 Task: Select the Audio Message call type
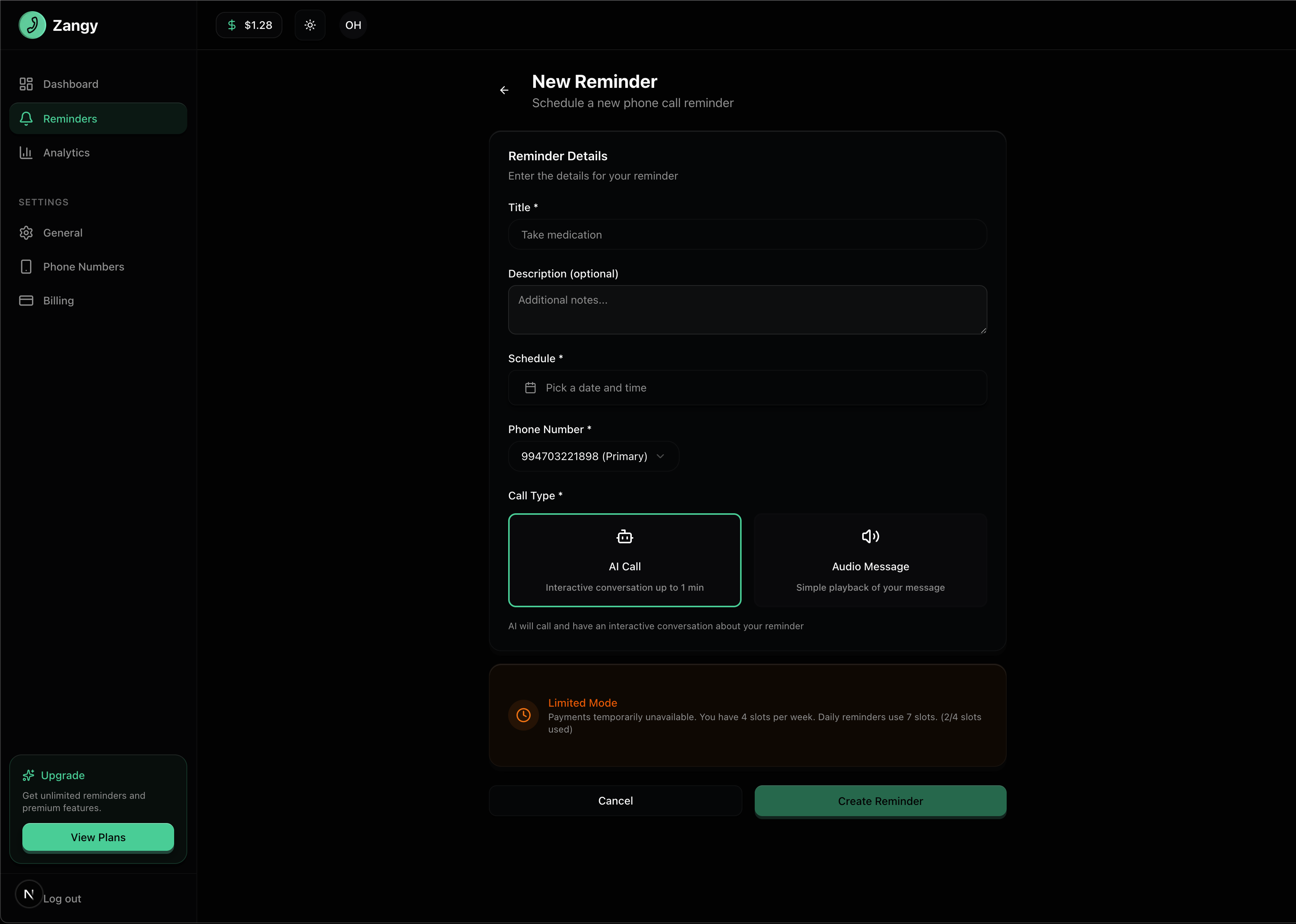pyautogui.click(x=869, y=560)
